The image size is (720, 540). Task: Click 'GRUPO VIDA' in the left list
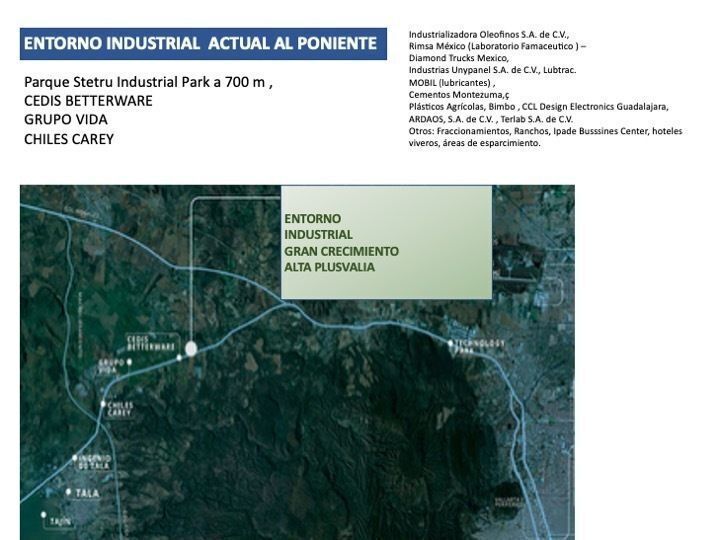(x=66, y=120)
